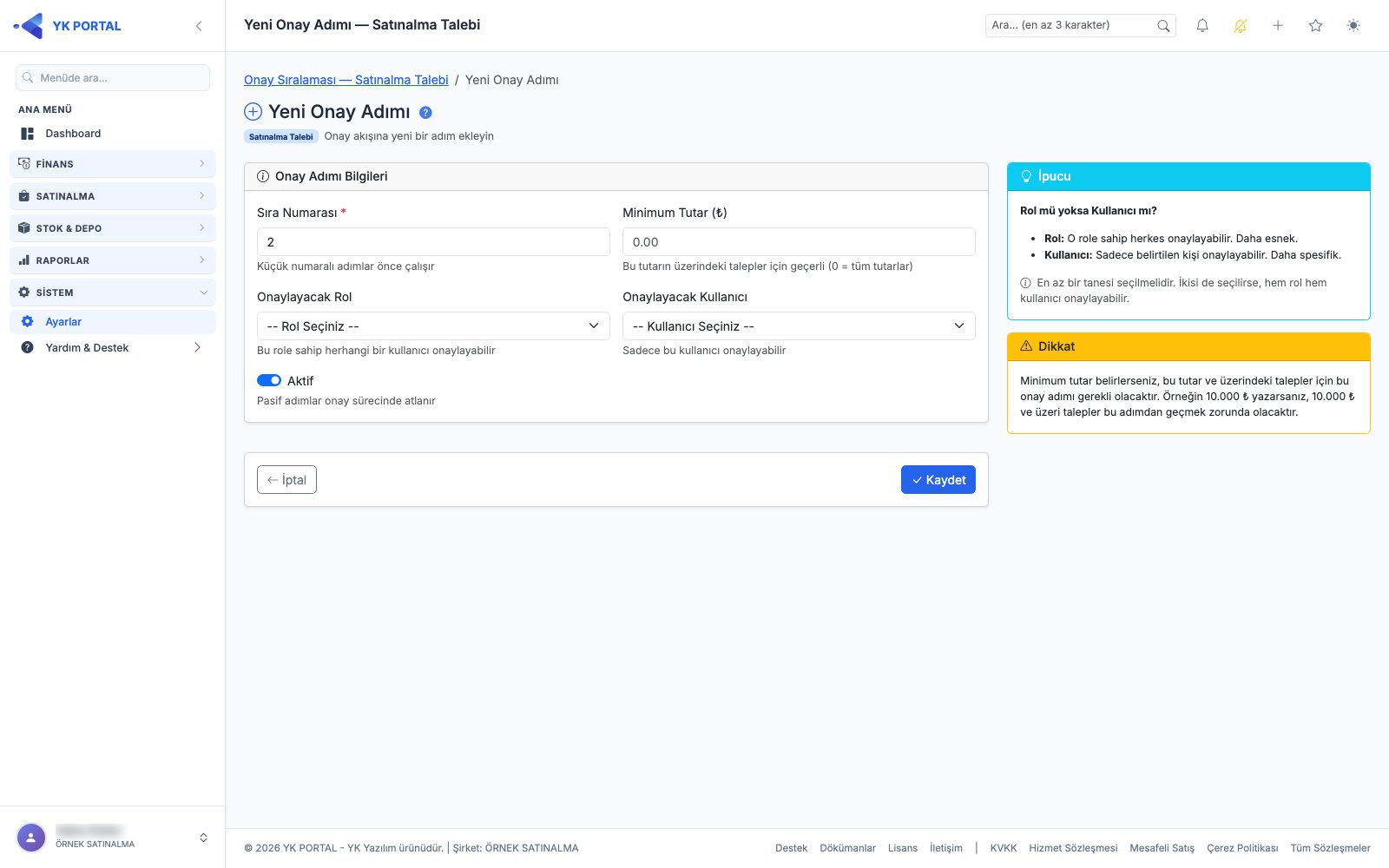Click the help question mark beside Yeni Onay Adımı
Image resolution: width=1389 pixels, height=868 pixels.
click(x=425, y=112)
